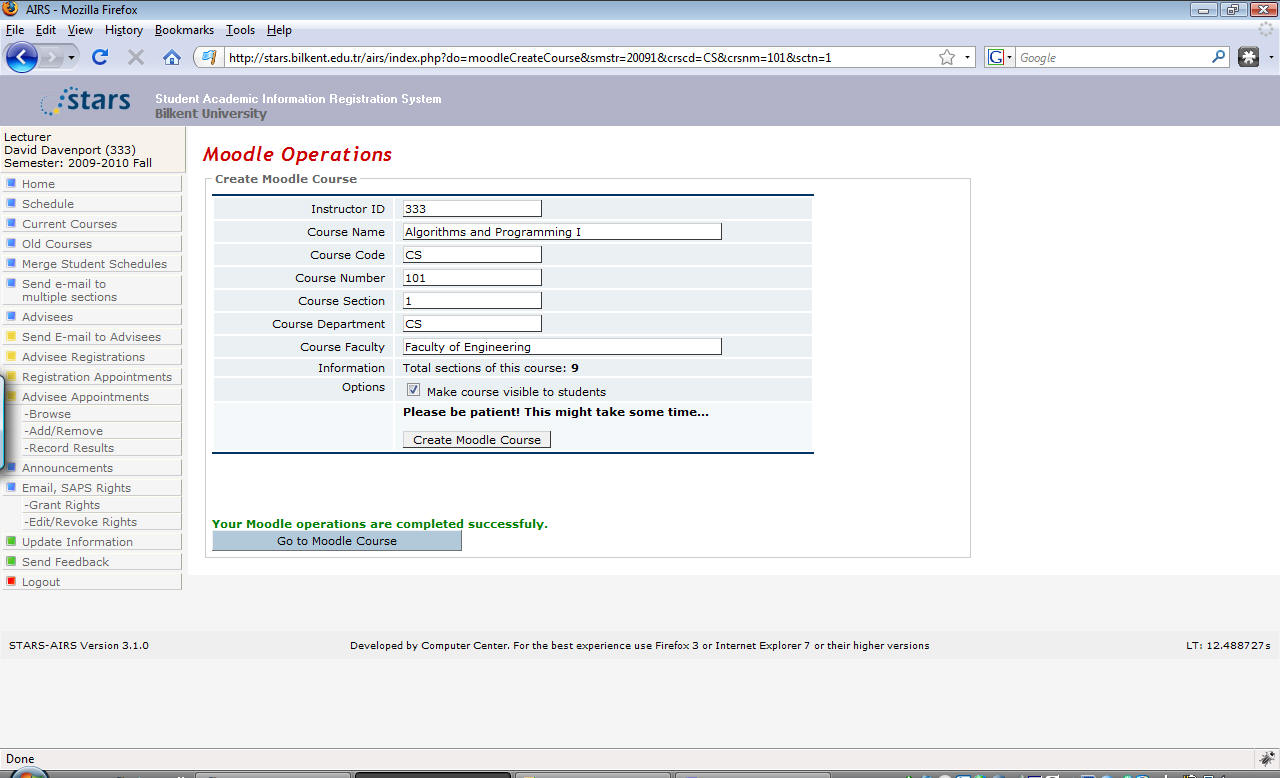Uncheck Make course visible to students
The width and height of the screenshot is (1280, 778).
tap(413, 390)
